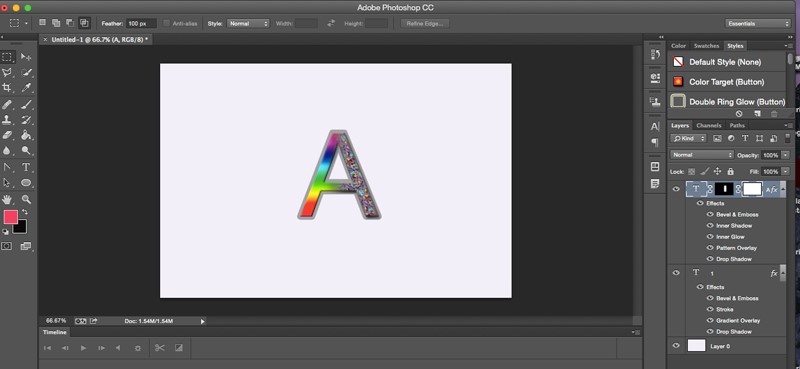Select the History Brush tool
Image resolution: width=800 pixels, height=369 pixels.
(x=26, y=120)
